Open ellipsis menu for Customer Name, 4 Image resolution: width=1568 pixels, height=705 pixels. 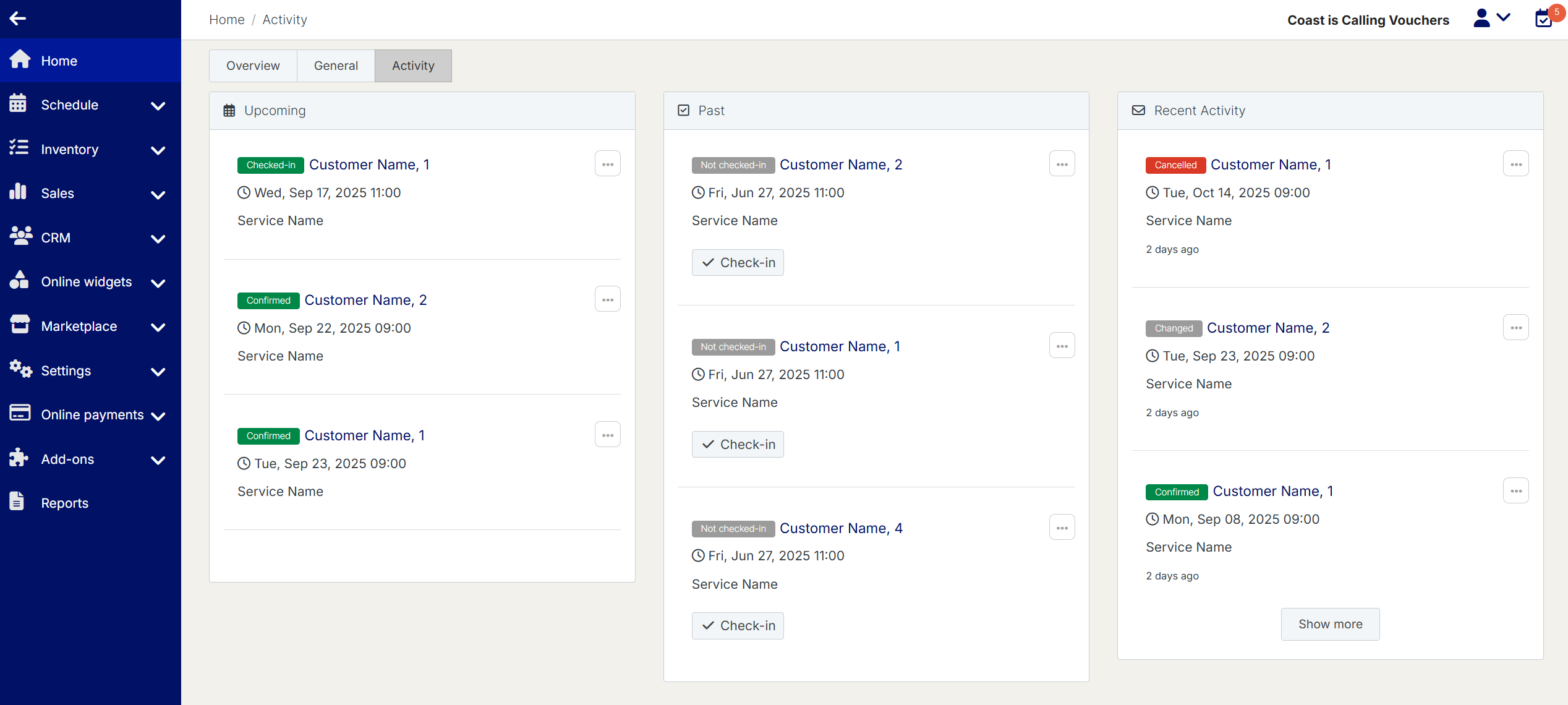point(1062,528)
